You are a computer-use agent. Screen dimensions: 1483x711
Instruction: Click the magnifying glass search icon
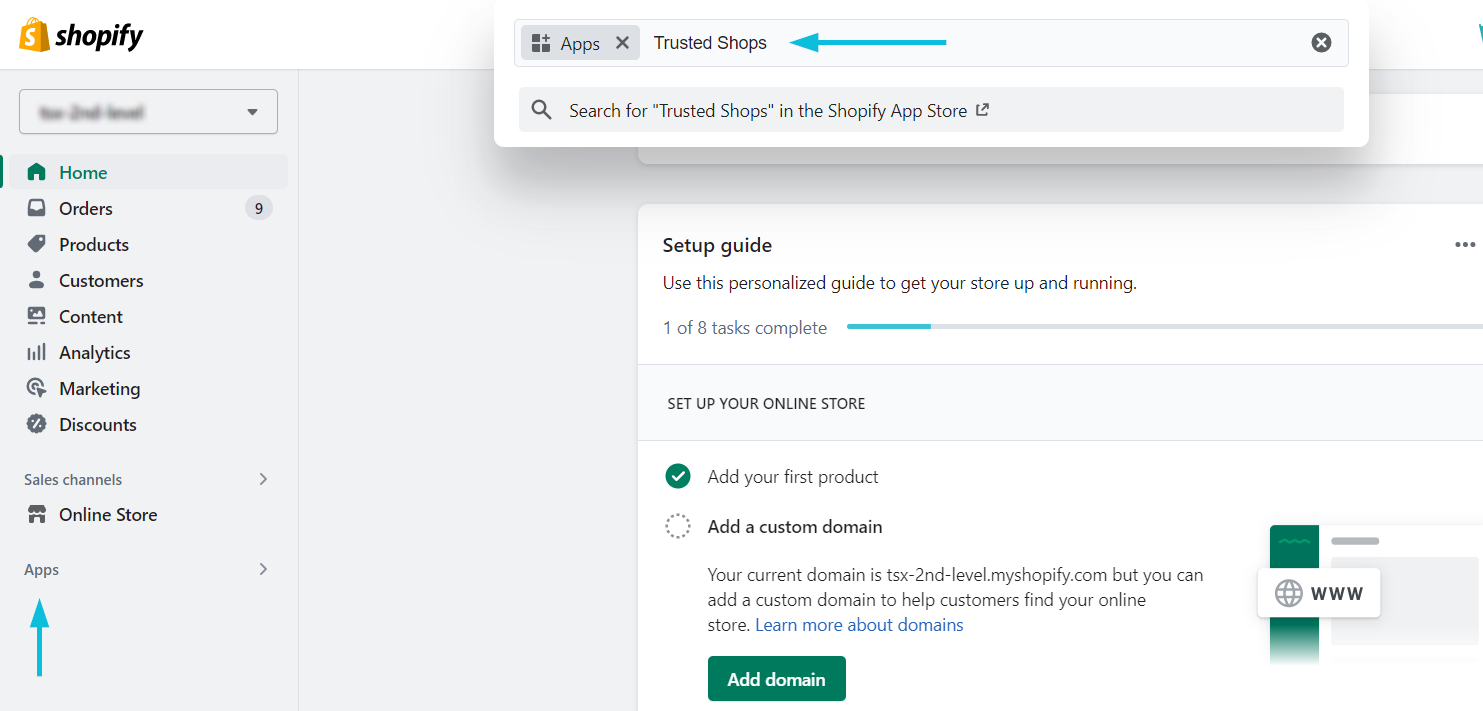542,110
